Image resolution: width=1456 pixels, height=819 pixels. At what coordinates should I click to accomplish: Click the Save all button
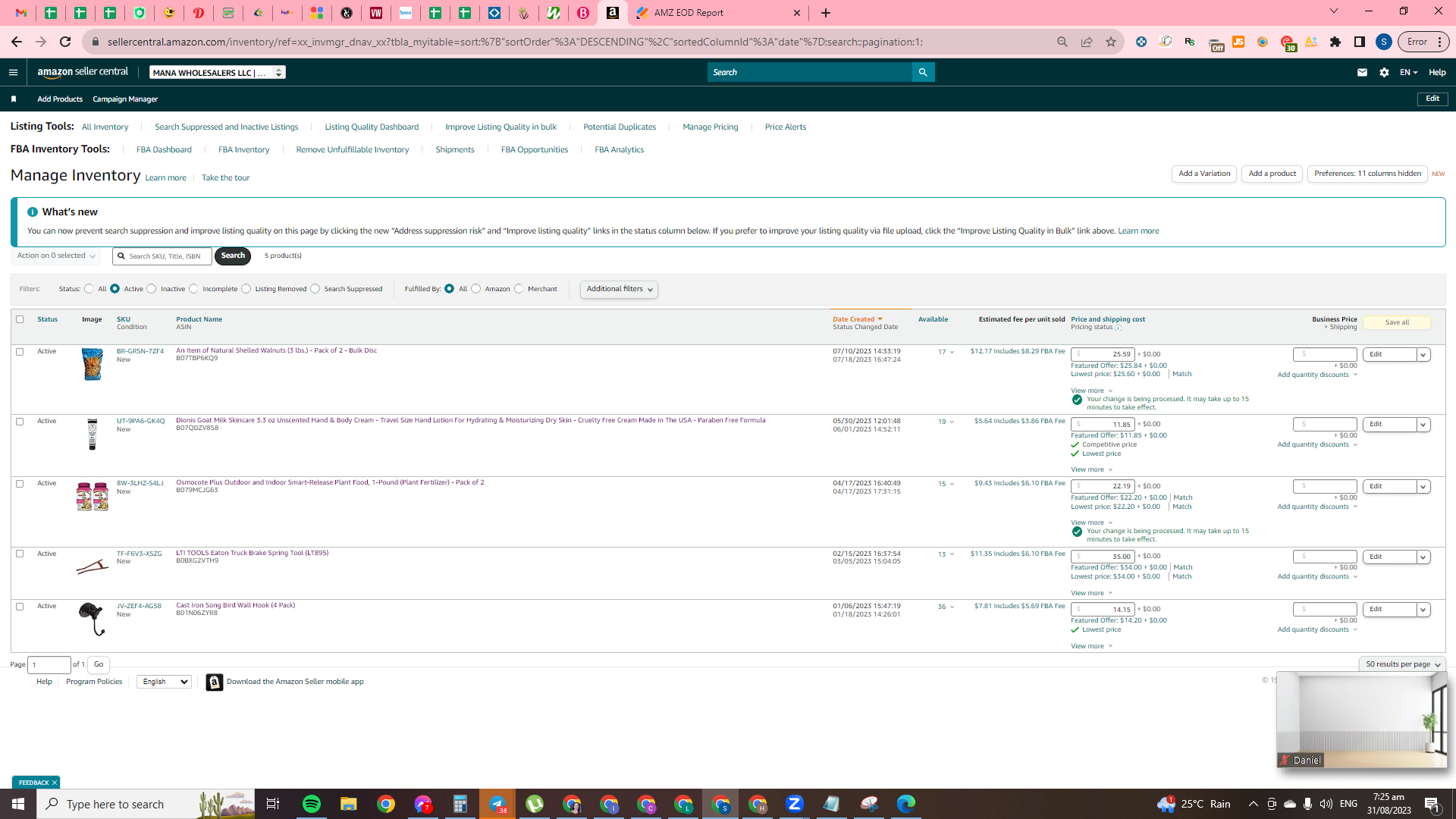[1397, 323]
